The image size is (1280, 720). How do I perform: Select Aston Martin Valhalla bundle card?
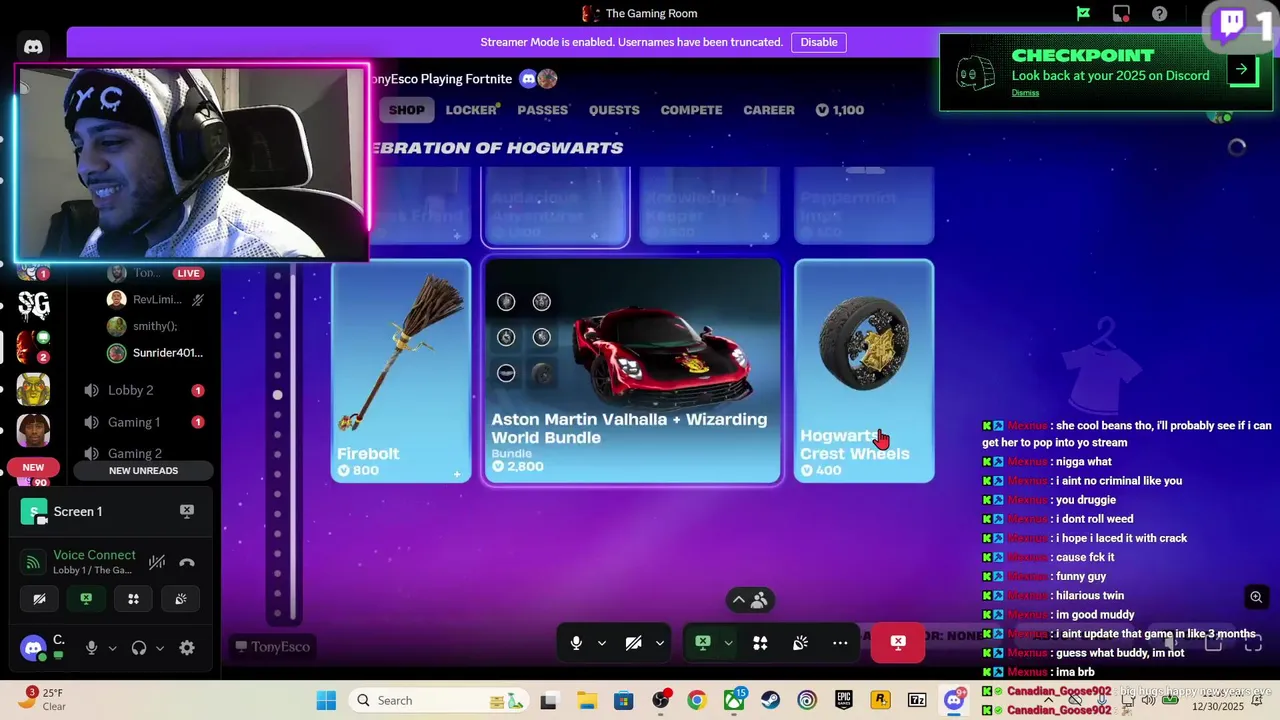(632, 371)
